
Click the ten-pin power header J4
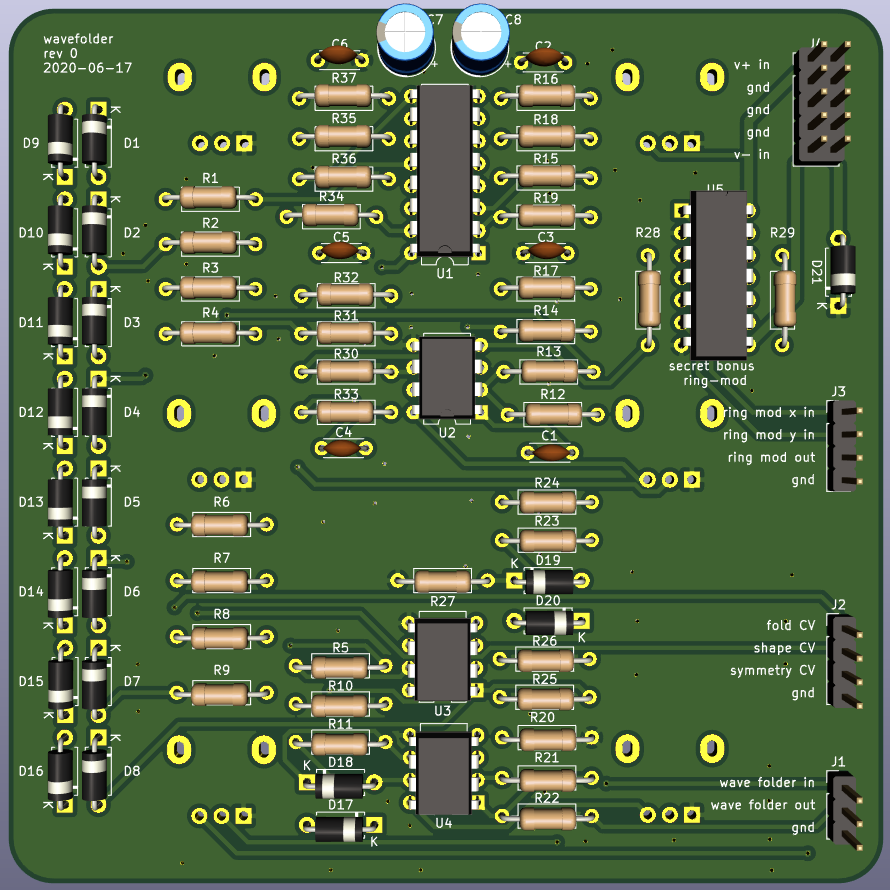(x=822, y=104)
